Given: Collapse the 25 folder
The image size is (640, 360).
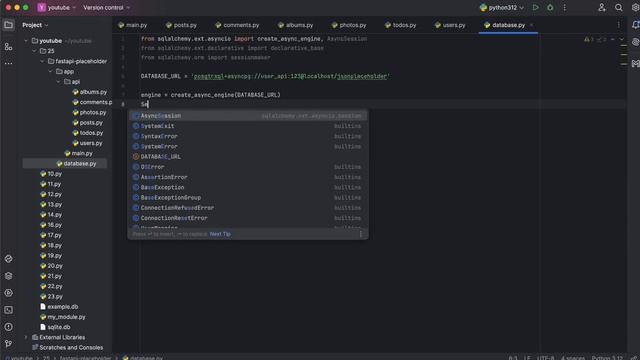Looking at the screenshot, I should [x=34, y=51].
